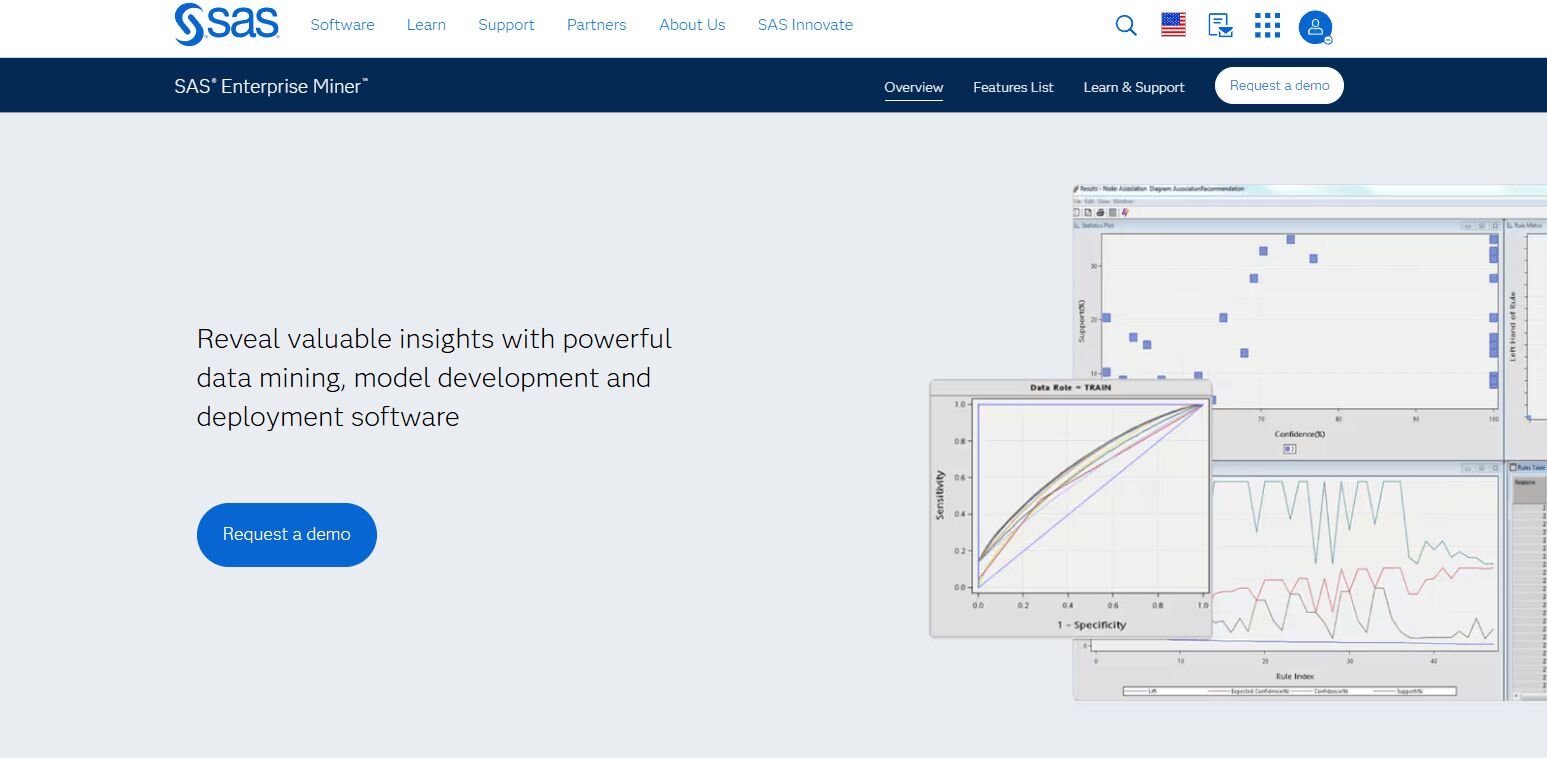Expand the Software menu

[x=342, y=25]
